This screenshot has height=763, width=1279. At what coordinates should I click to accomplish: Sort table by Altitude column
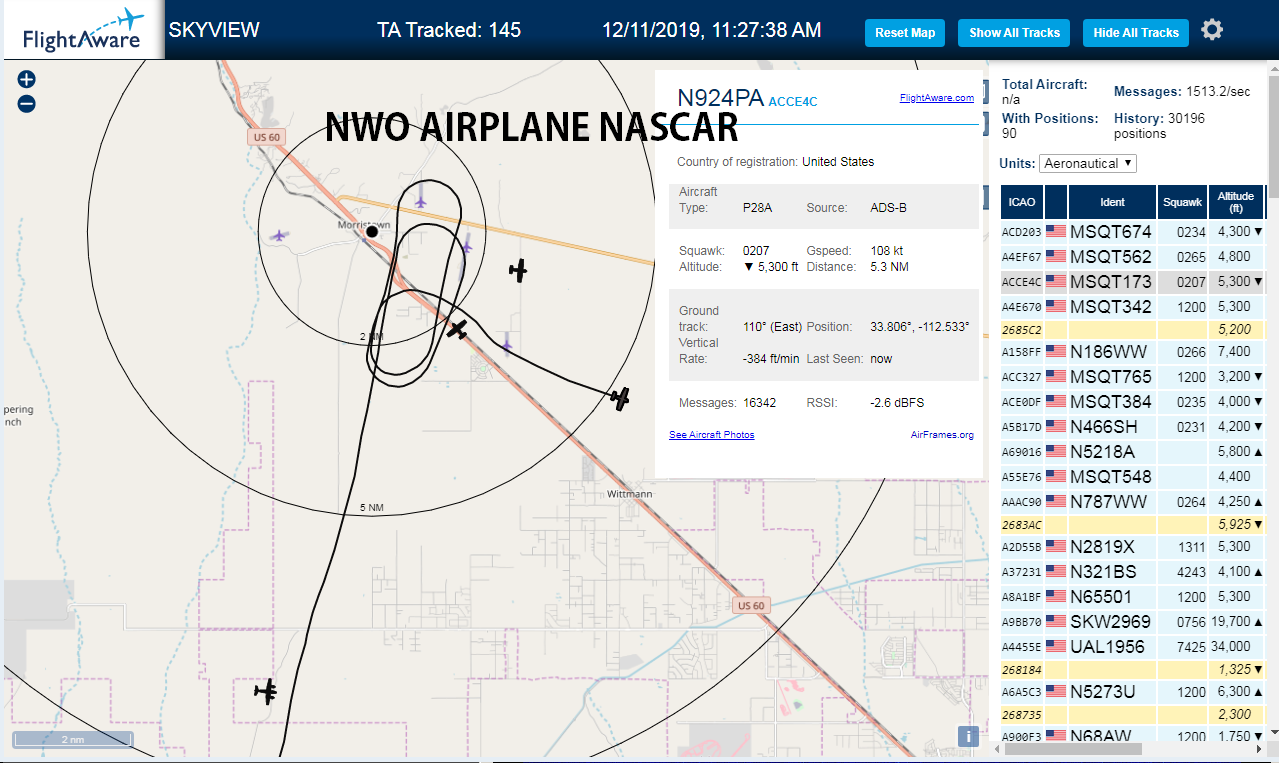click(1236, 202)
